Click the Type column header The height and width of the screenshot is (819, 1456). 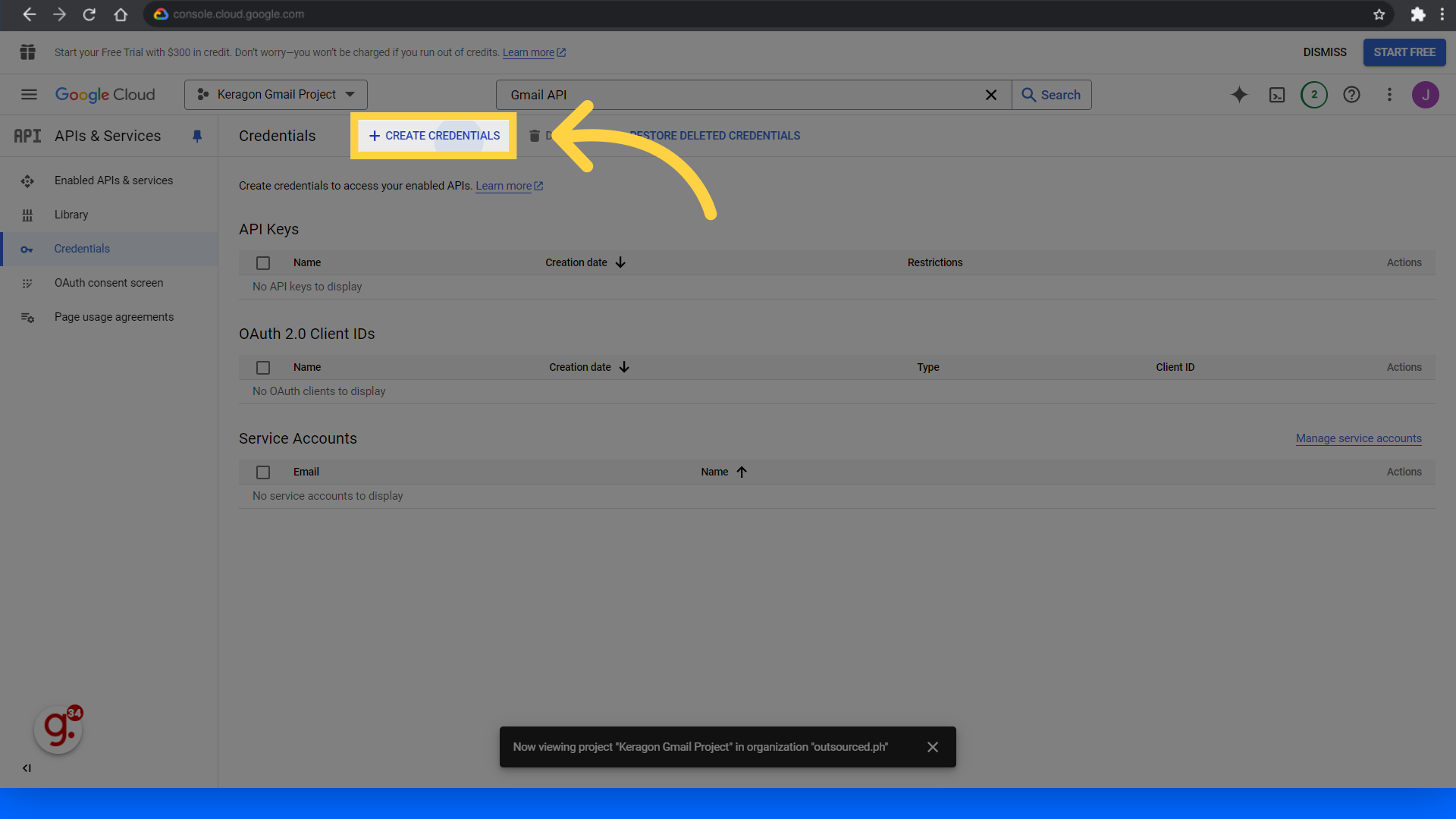pyautogui.click(x=927, y=367)
